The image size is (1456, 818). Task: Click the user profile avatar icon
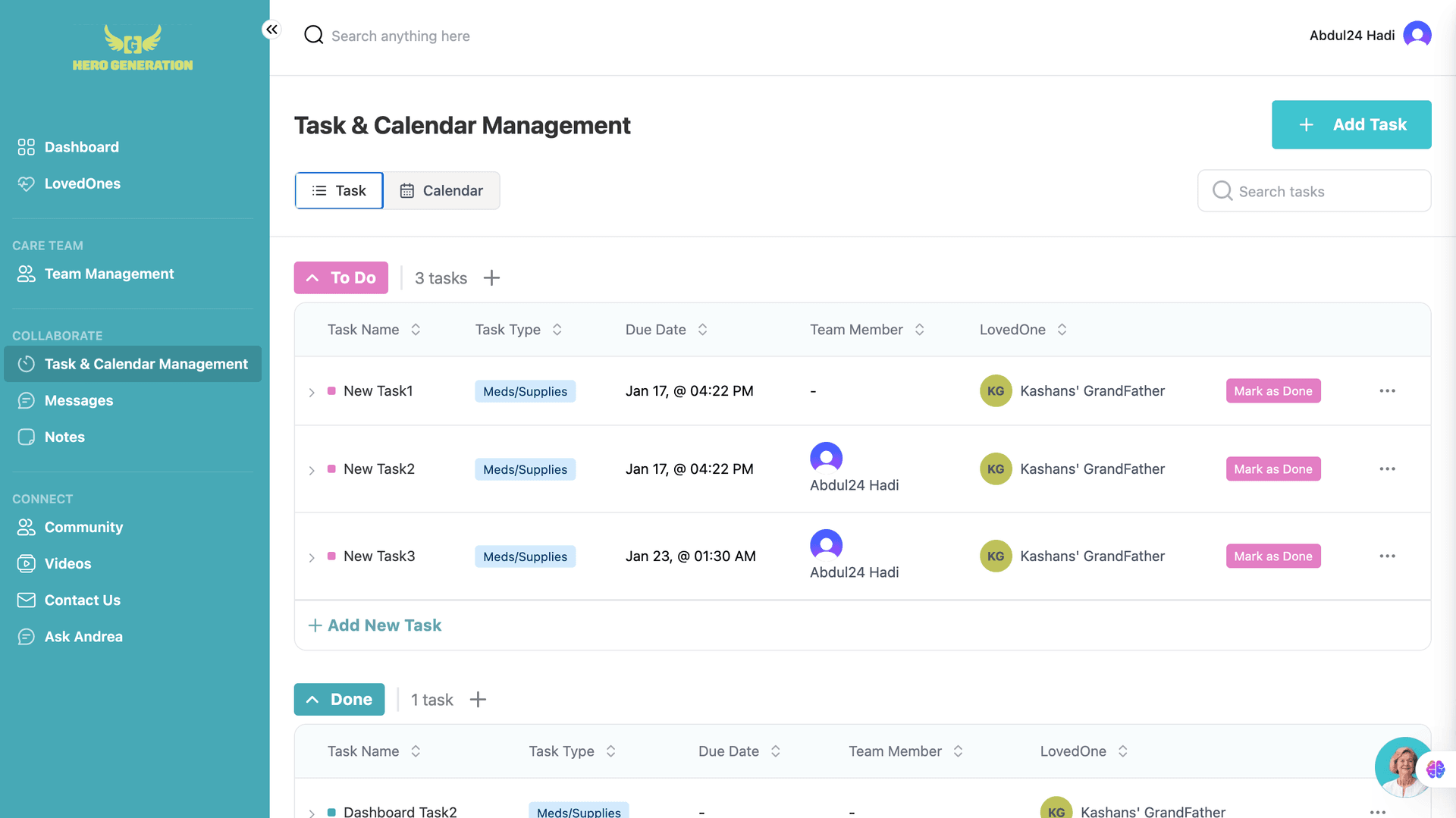(x=1417, y=35)
